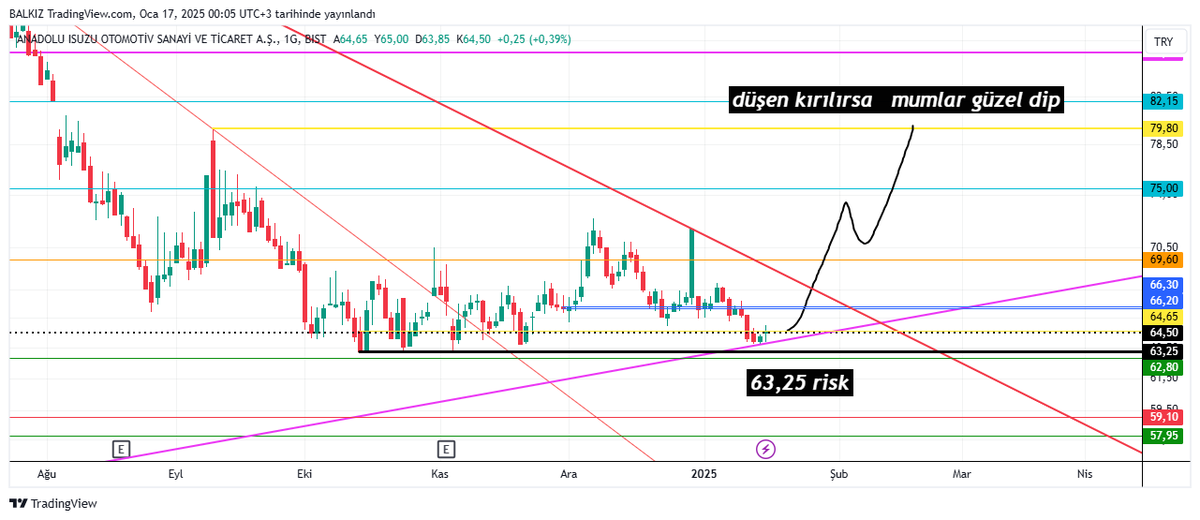Select the 82,15 price label

point(1163,101)
